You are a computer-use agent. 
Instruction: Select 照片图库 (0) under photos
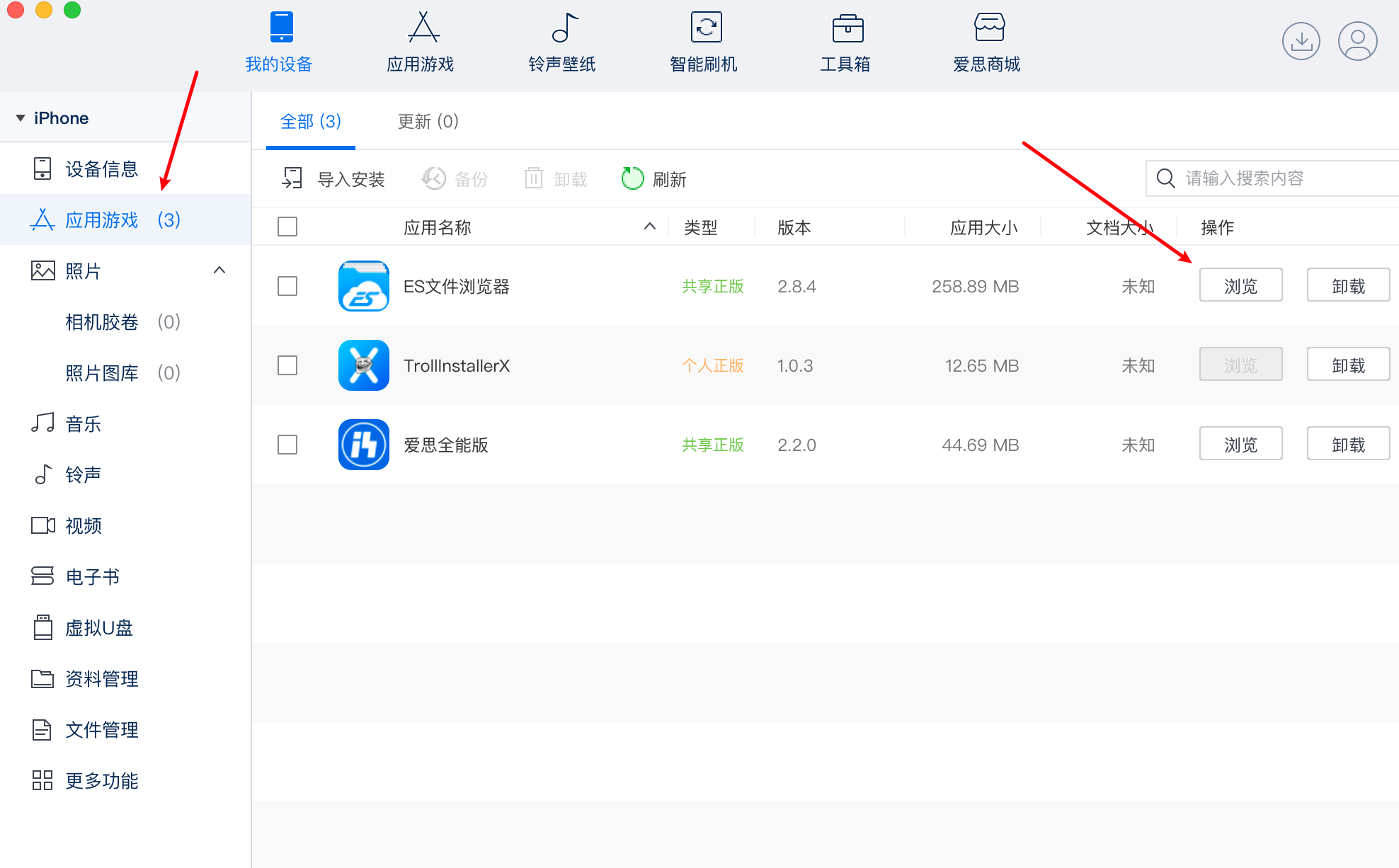click(x=125, y=372)
